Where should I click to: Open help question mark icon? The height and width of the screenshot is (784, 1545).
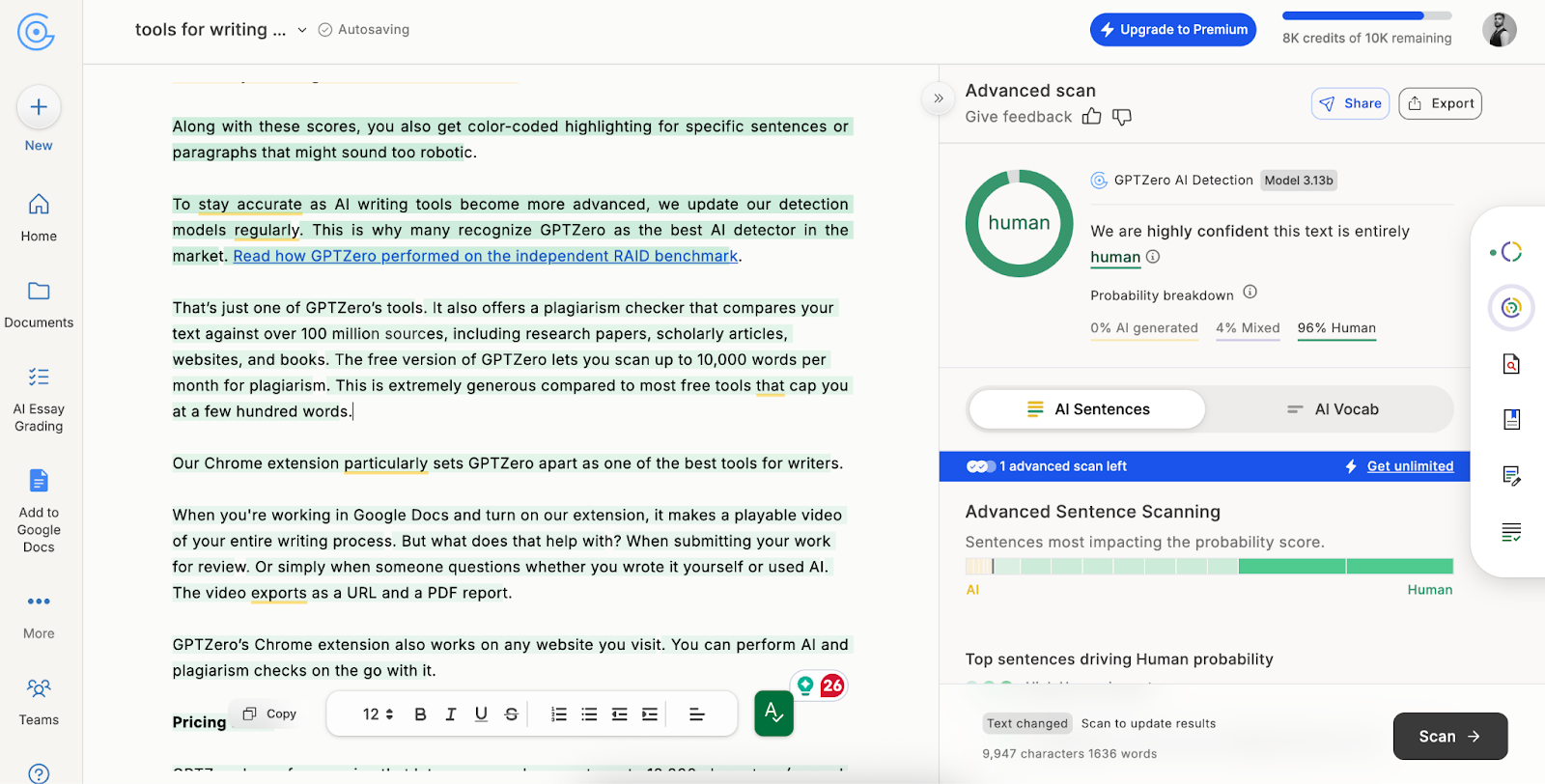(39, 773)
